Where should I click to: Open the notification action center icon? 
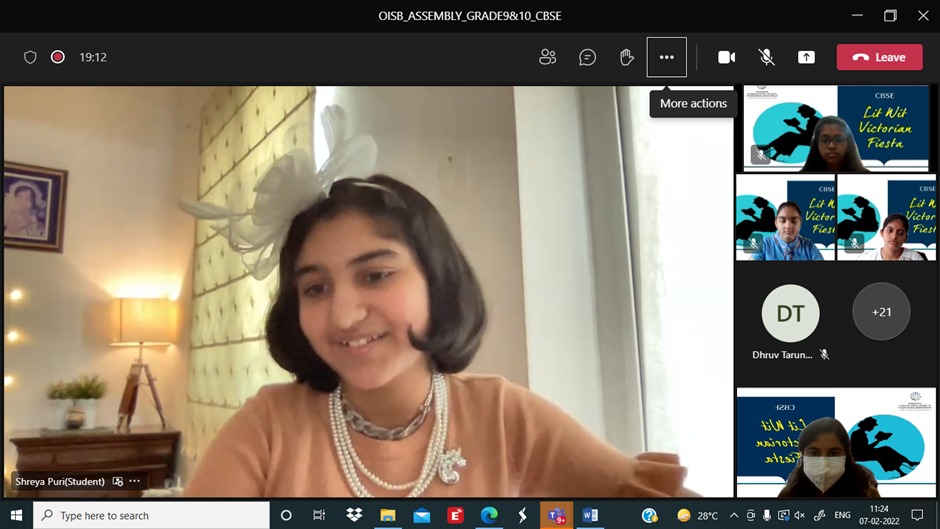tap(917, 515)
